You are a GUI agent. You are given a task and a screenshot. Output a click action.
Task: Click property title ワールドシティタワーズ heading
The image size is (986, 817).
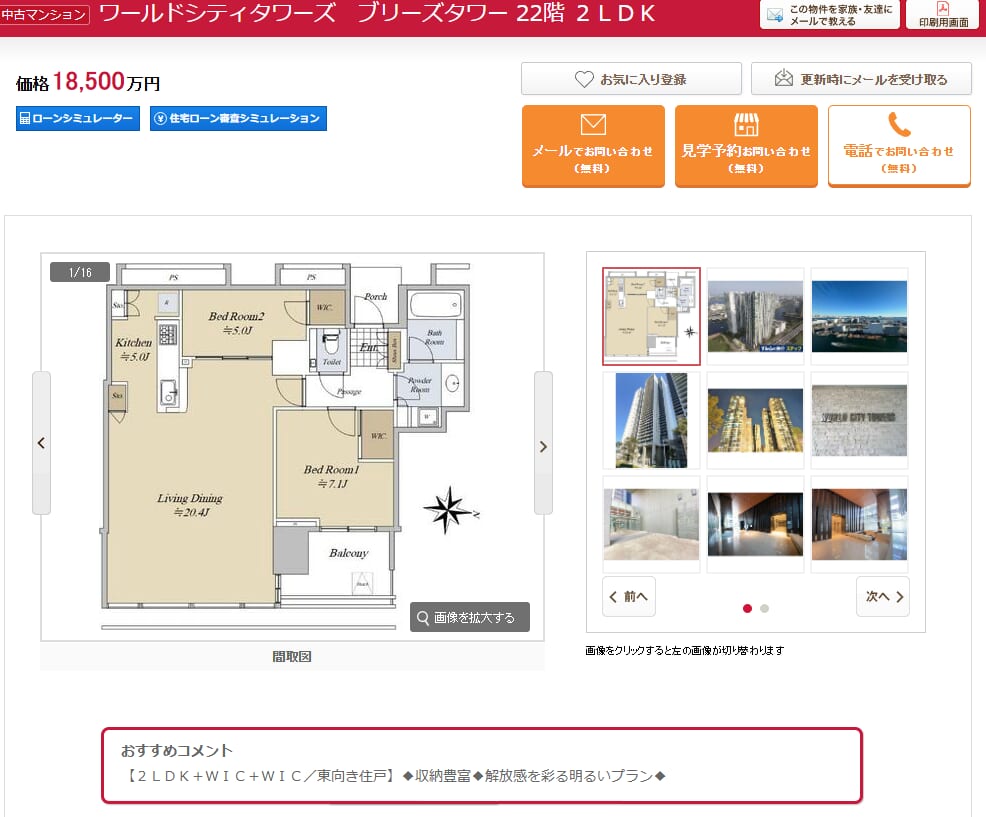(x=377, y=13)
